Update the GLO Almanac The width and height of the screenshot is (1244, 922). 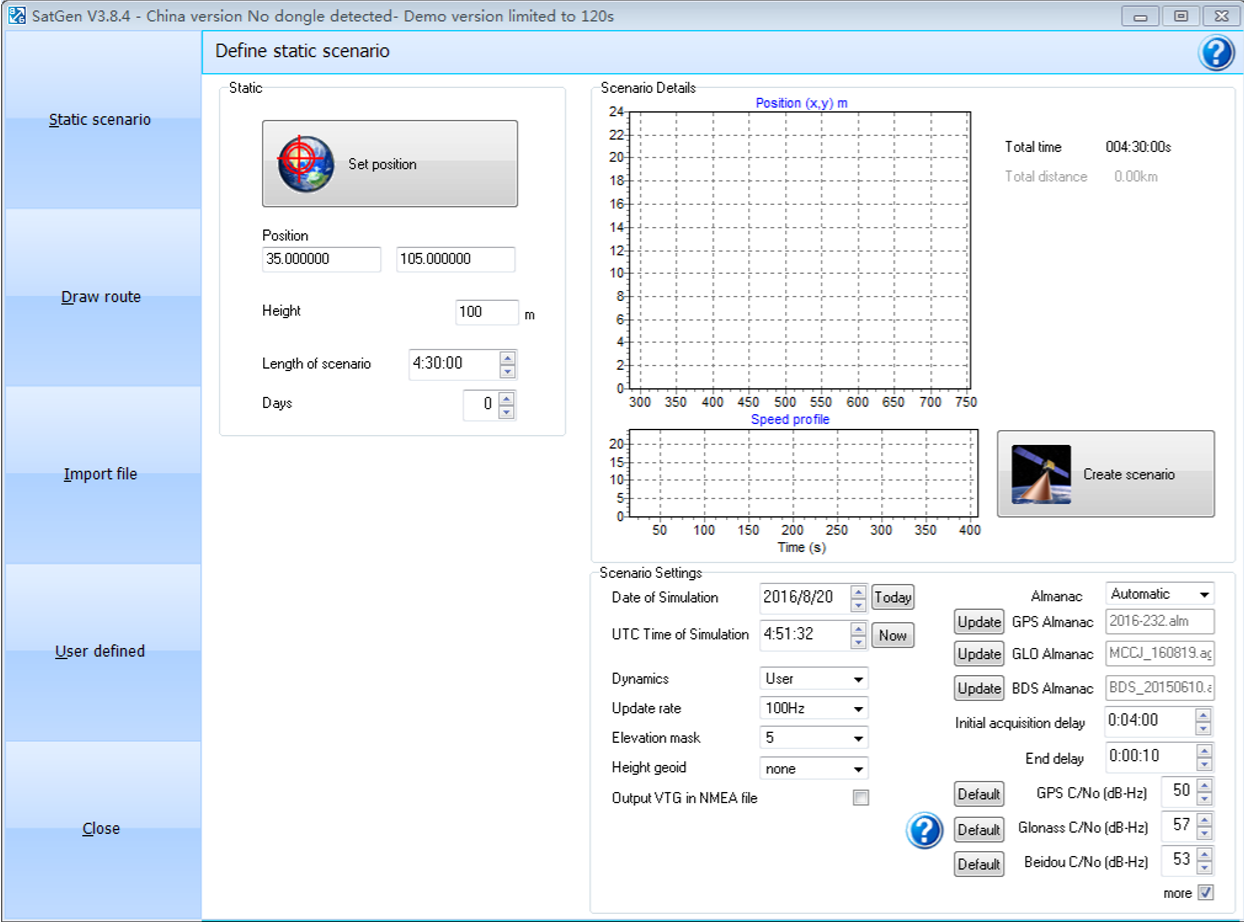point(979,654)
